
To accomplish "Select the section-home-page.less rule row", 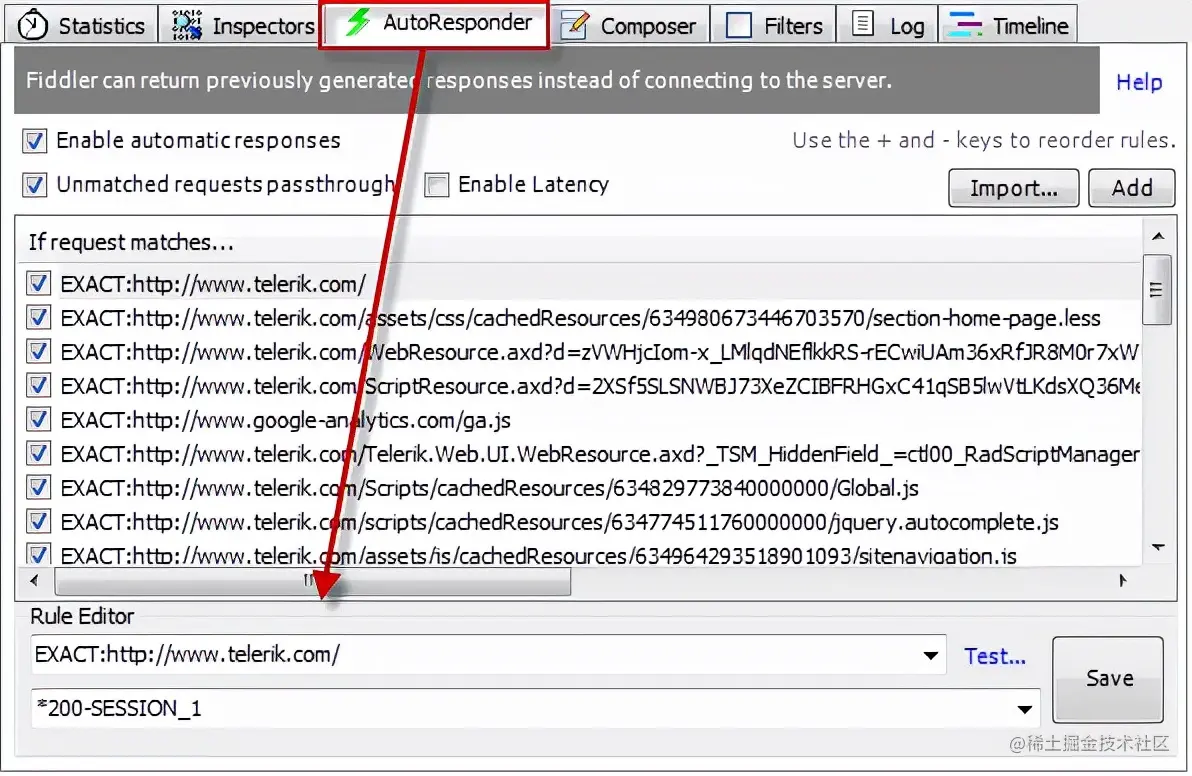I will (582, 318).
